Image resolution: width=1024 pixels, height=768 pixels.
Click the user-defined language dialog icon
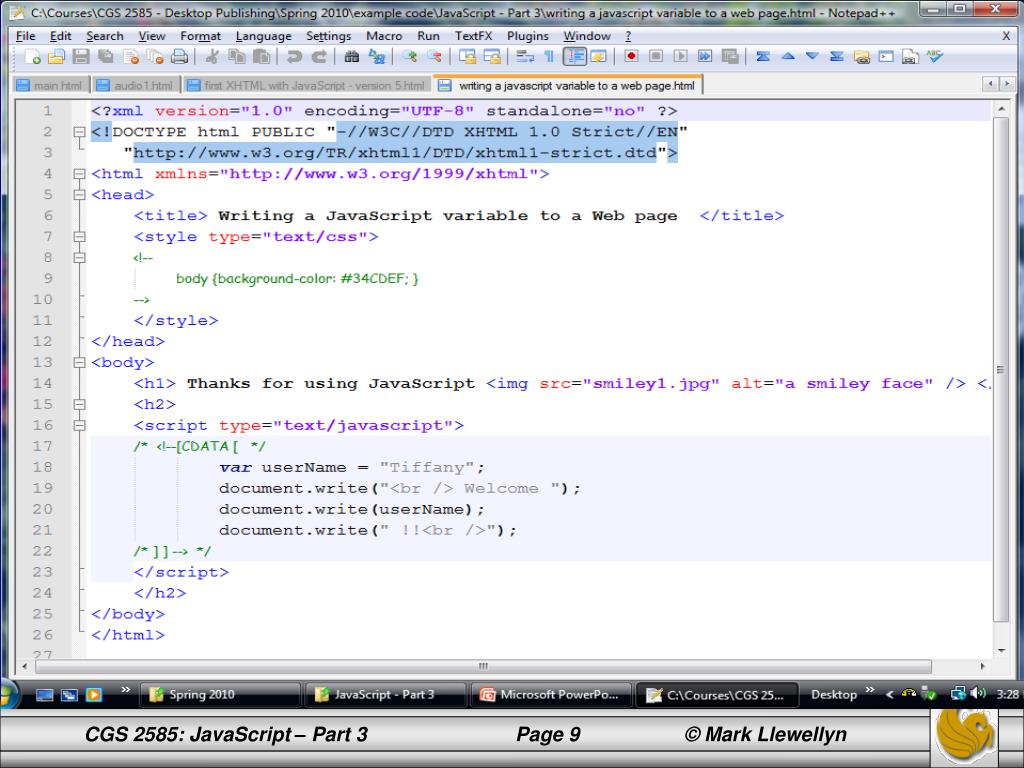pyautogui.click(x=598, y=57)
